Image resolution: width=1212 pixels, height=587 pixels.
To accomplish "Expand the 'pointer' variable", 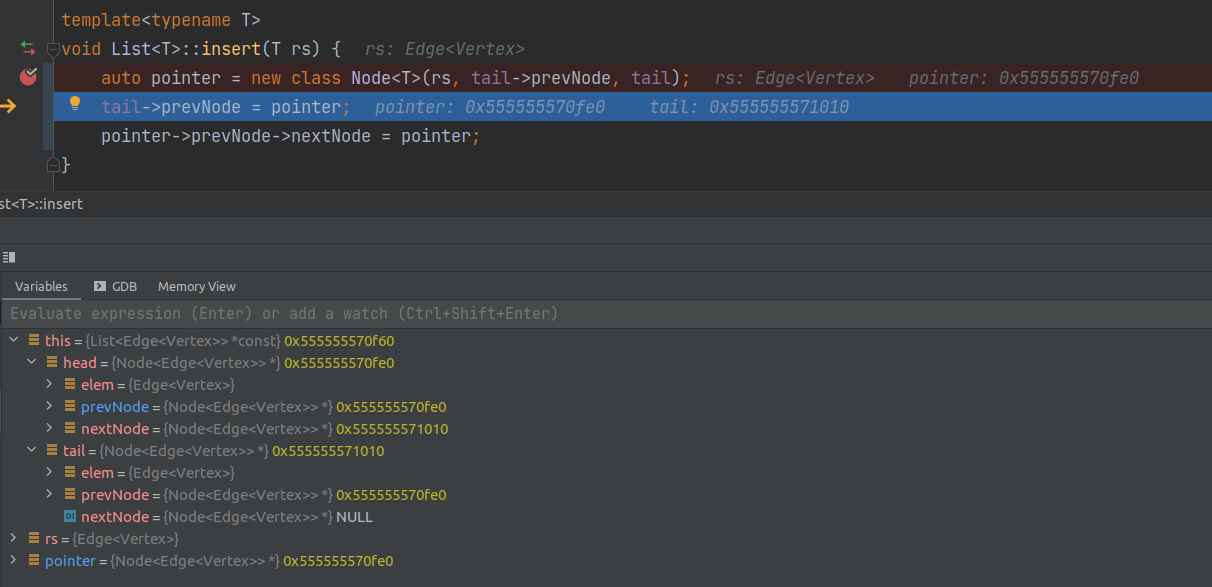I will click(x=13, y=561).
